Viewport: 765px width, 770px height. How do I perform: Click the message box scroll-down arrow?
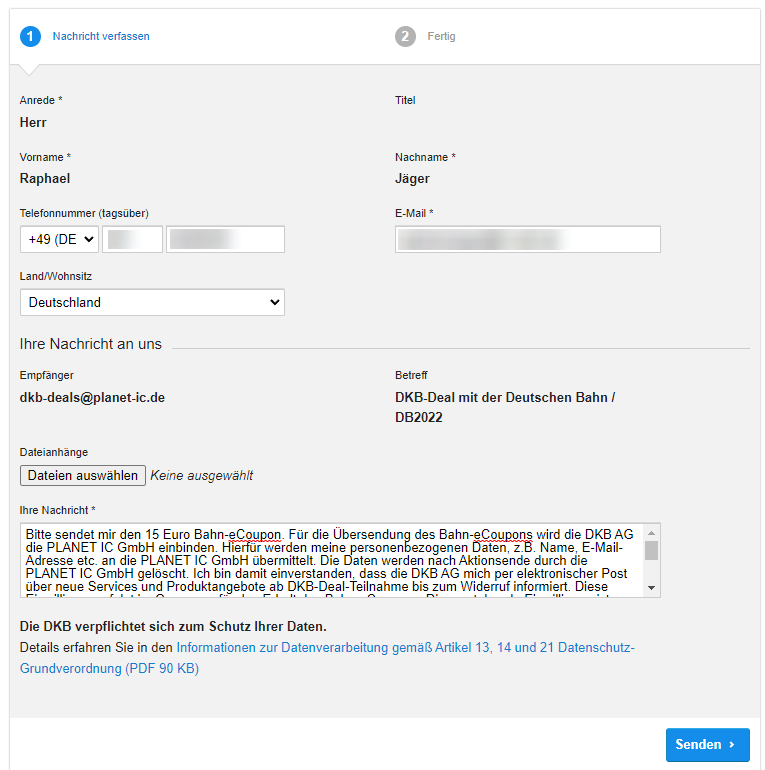coord(652,588)
